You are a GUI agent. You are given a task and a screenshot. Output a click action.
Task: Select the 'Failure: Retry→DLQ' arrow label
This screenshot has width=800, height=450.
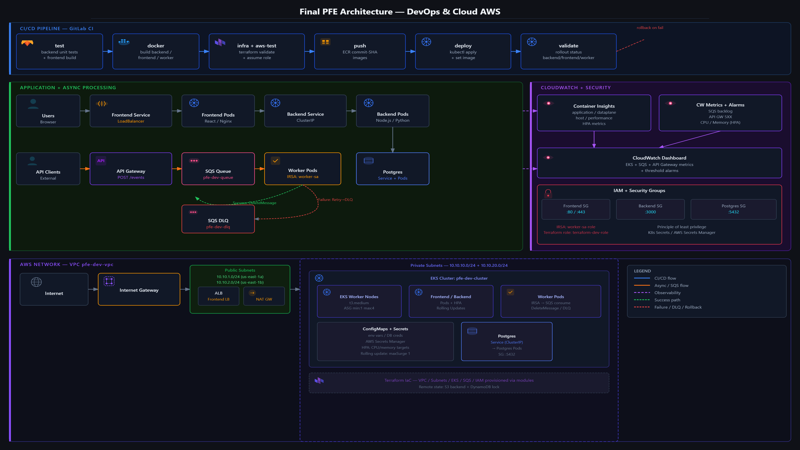coord(335,199)
